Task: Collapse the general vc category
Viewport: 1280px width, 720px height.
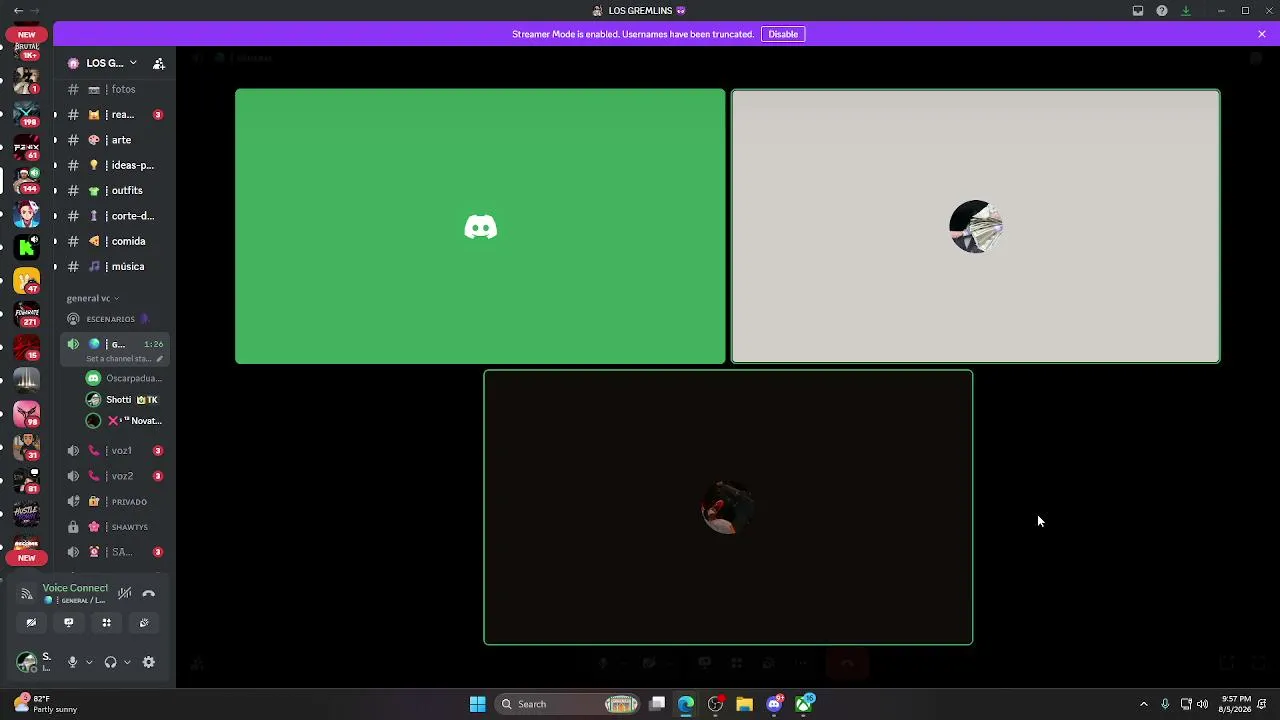Action: coord(93,298)
